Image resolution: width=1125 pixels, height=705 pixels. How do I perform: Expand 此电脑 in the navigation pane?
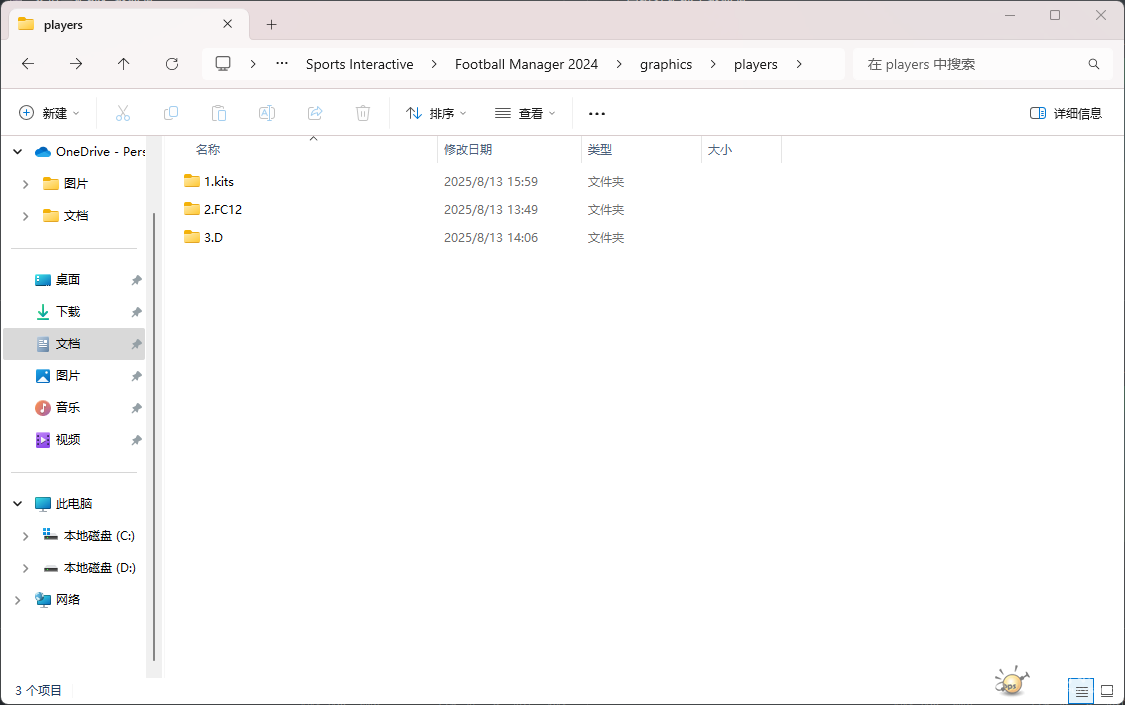click(17, 503)
